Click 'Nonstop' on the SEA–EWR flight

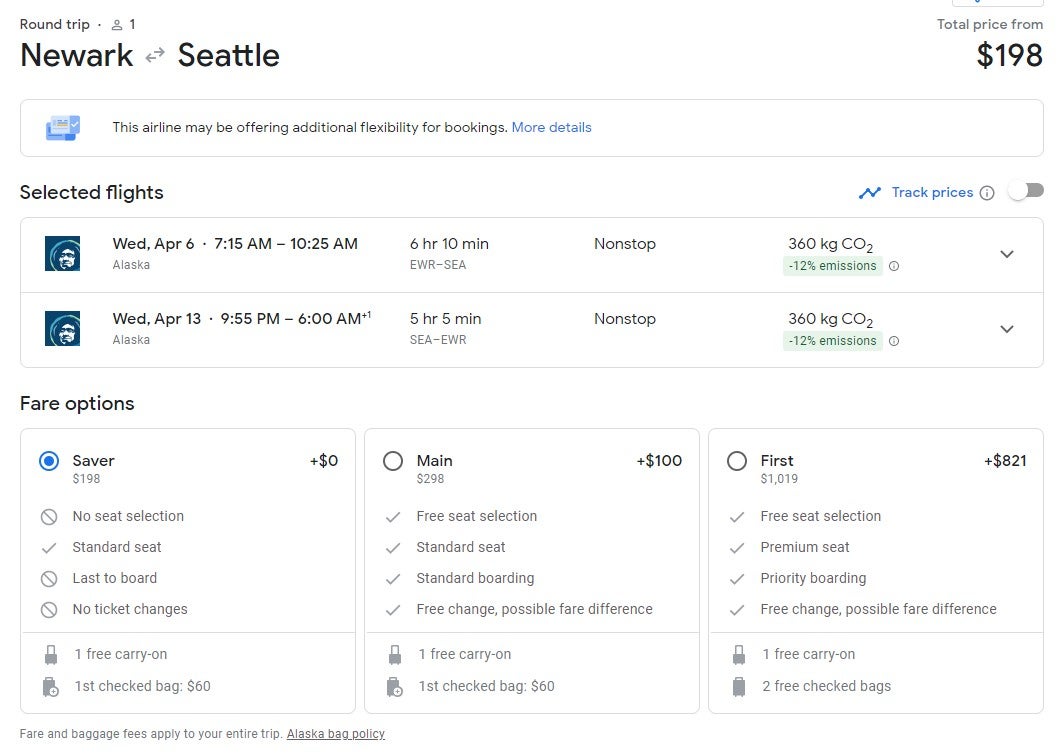(624, 319)
